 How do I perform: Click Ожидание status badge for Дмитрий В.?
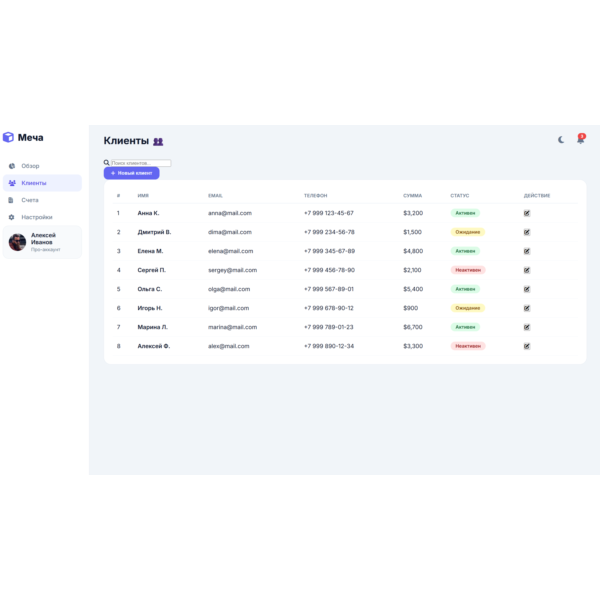(468, 232)
